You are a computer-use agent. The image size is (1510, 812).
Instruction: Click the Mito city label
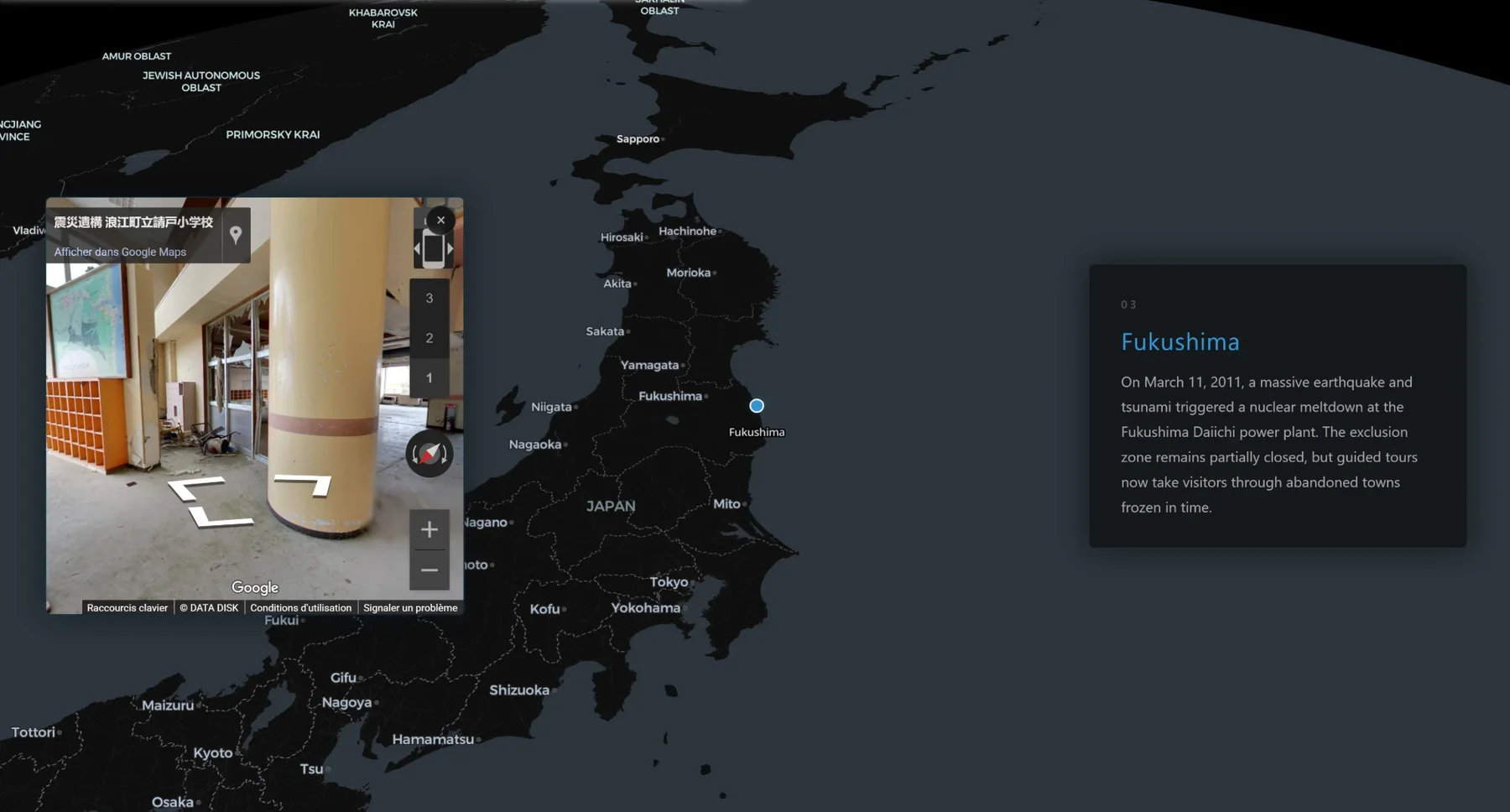[726, 504]
